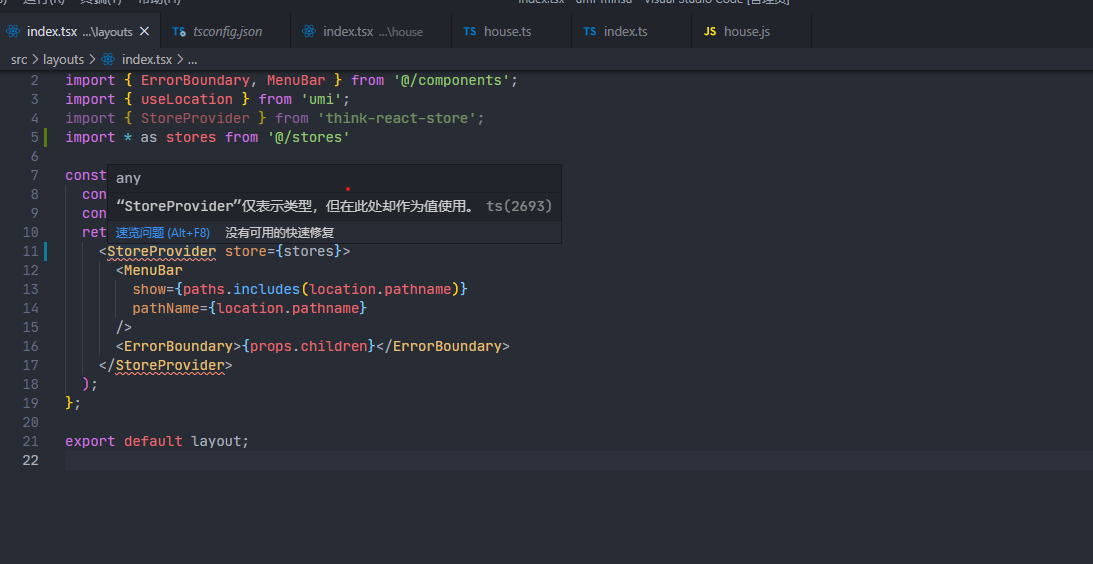This screenshot has width=1093, height=564.
Task: Close the active index.tsx layouts tab
Action: [x=146, y=32]
